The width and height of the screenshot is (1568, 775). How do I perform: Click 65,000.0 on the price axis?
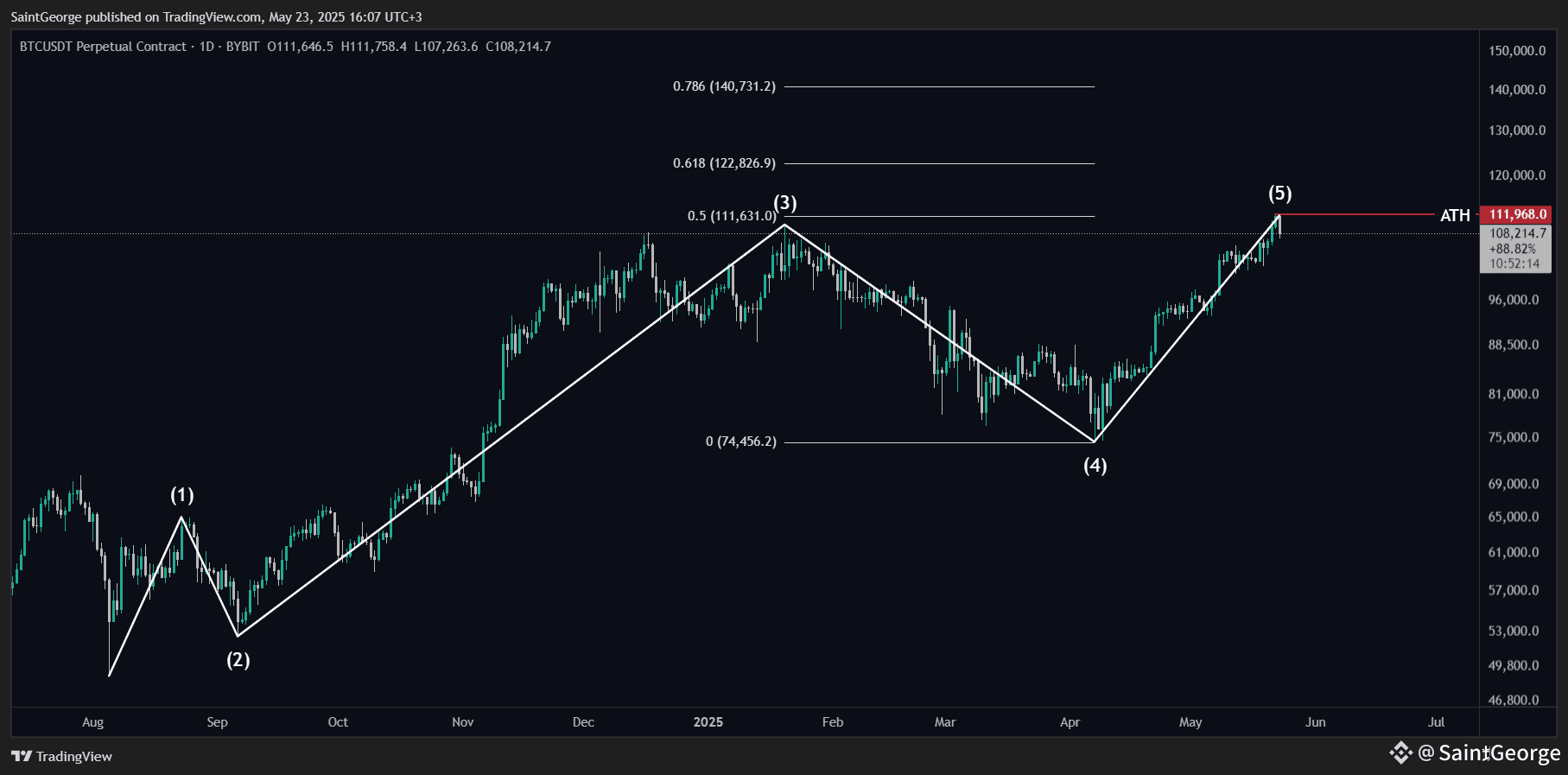(x=1514, y=517)
